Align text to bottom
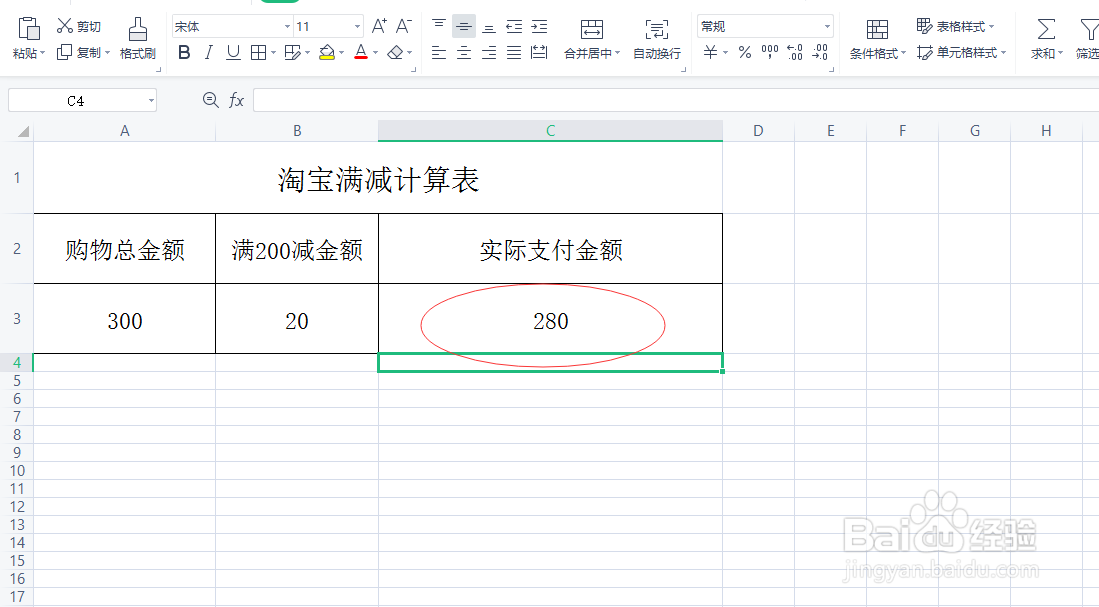The height and width of the screenshot is (607, 1099). click(489, 27)
